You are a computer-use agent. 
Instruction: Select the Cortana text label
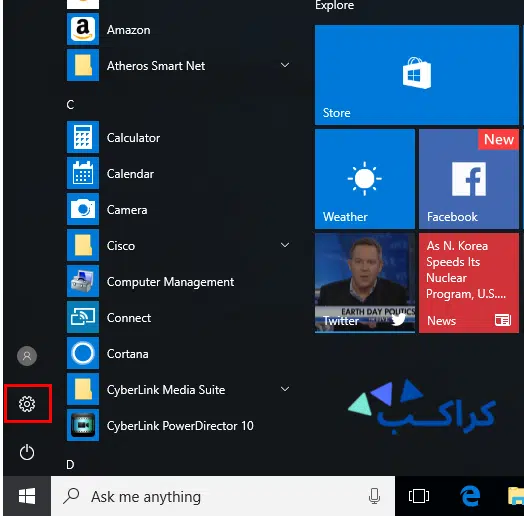coord(128,354)
